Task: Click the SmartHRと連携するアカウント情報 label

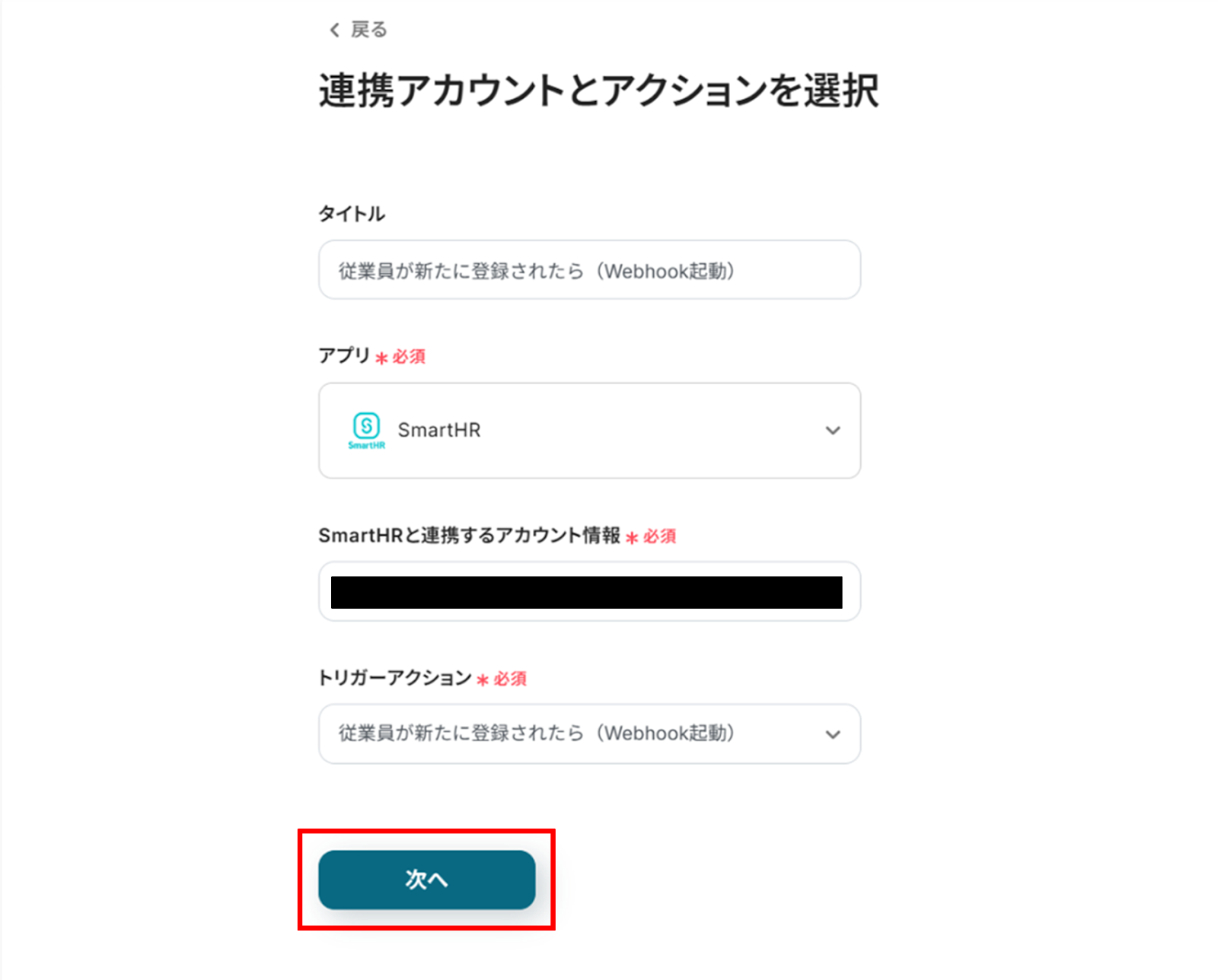Action: pos(469,536)
